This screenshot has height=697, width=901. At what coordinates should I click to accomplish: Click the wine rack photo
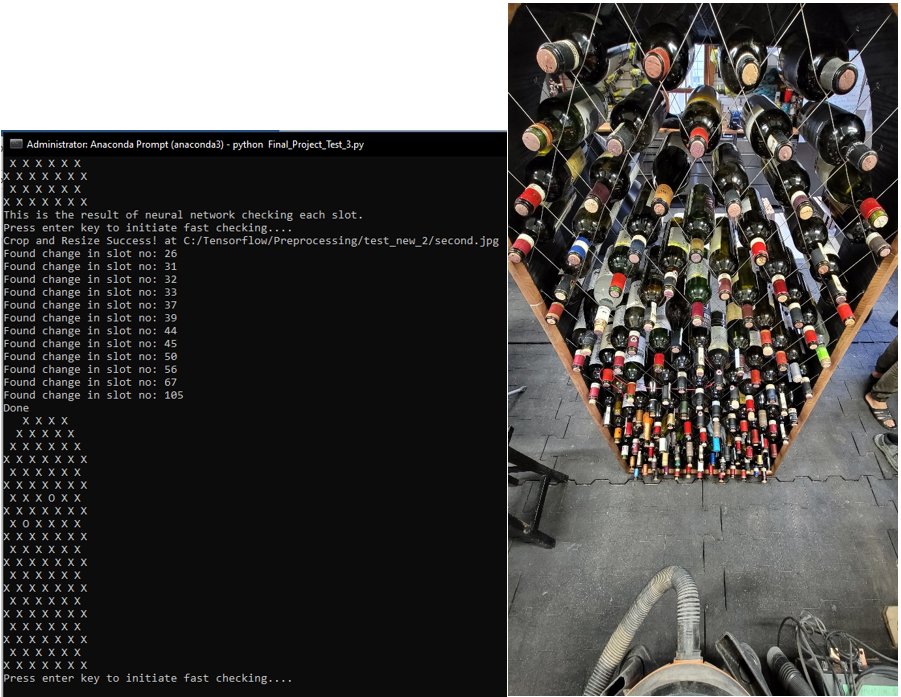(x=703, y=349)
